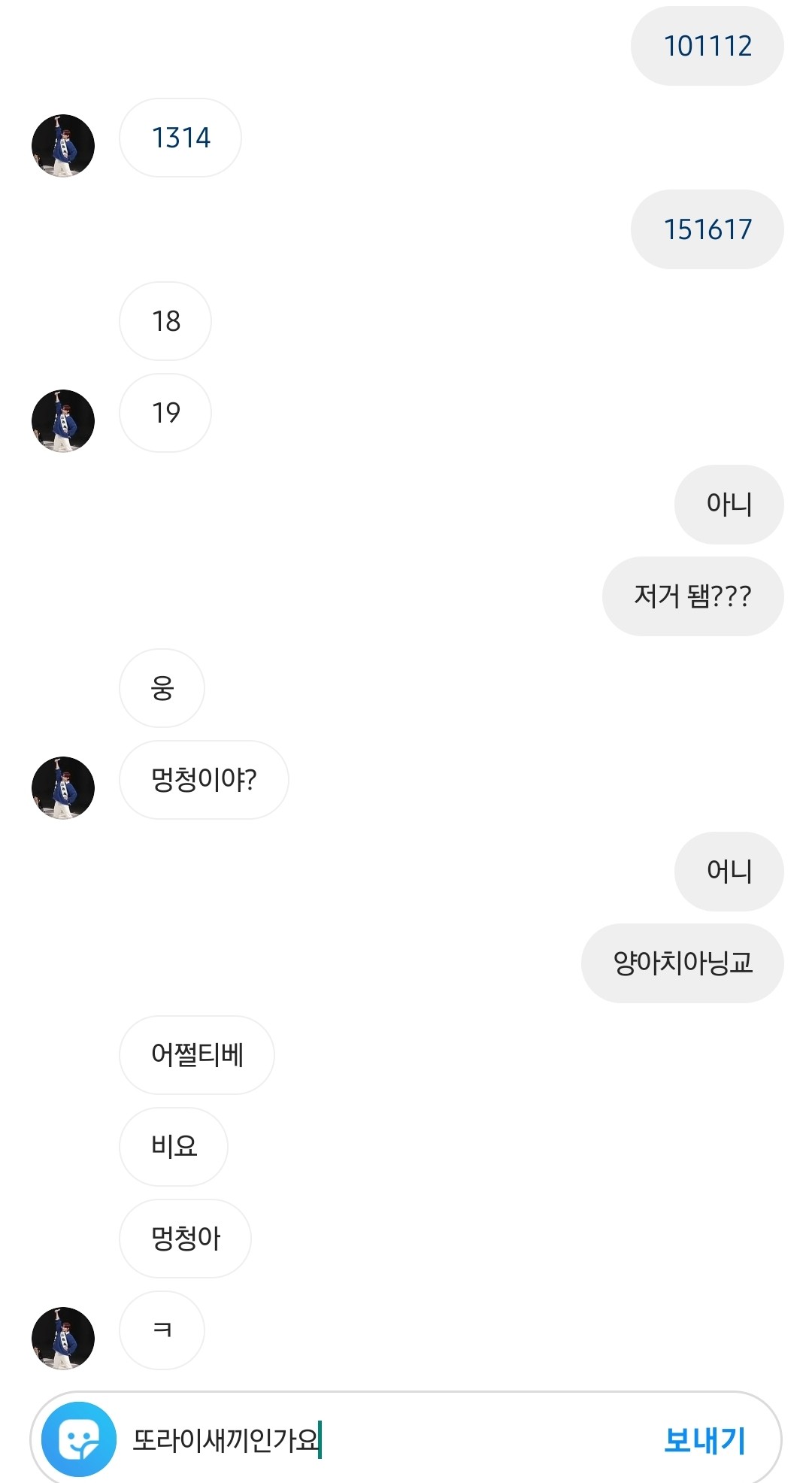Select the 101112 message bubble

[x=707, y=47]
